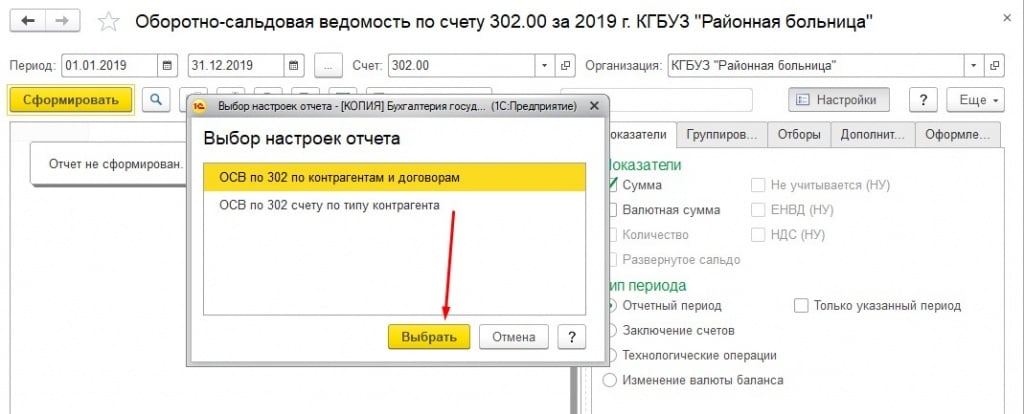Toggle the Только указанный период checkbox
Viewport: 1024px width, 414px height.
(x=800, y=305)
